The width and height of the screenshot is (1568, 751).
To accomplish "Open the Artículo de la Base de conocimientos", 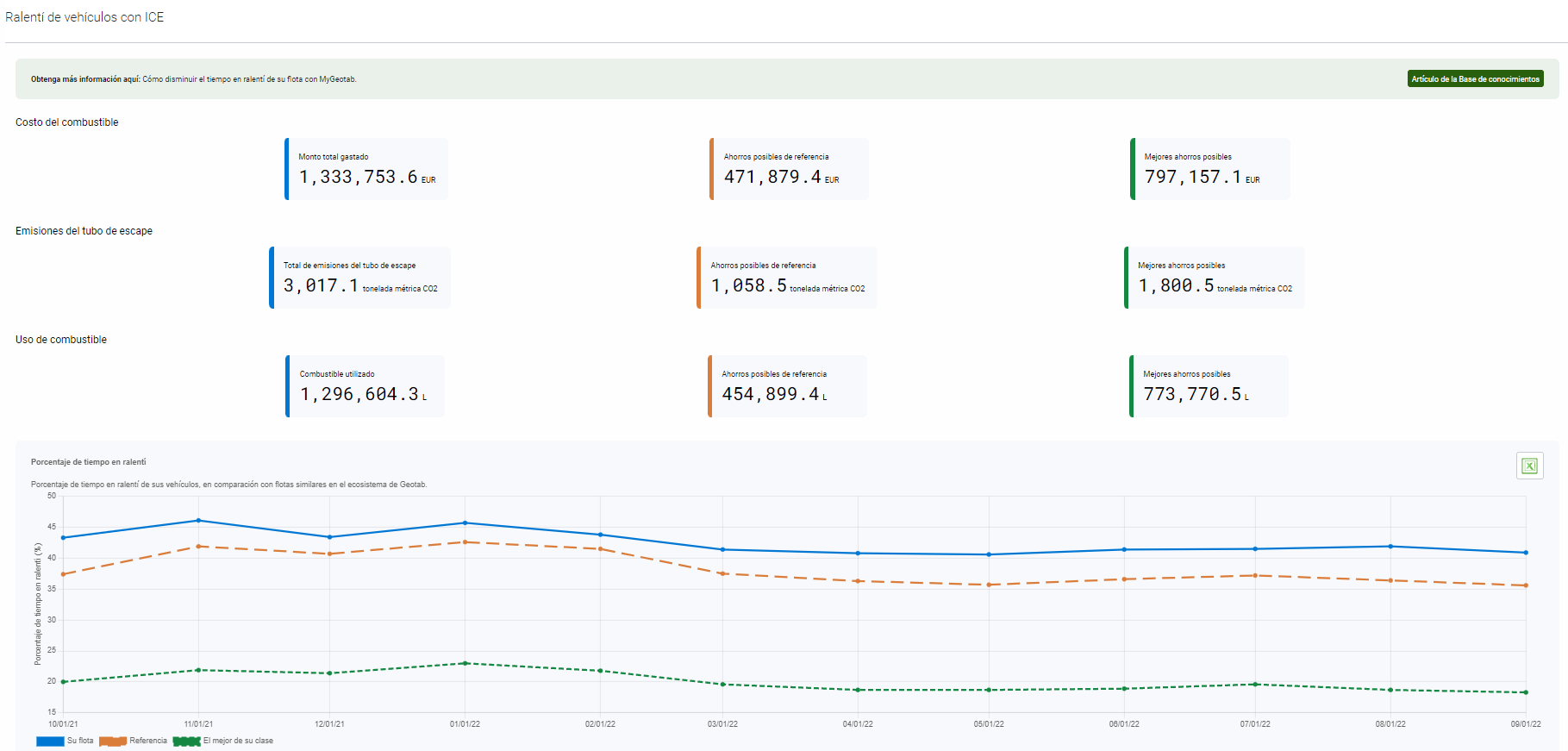I will [1475, 79].
